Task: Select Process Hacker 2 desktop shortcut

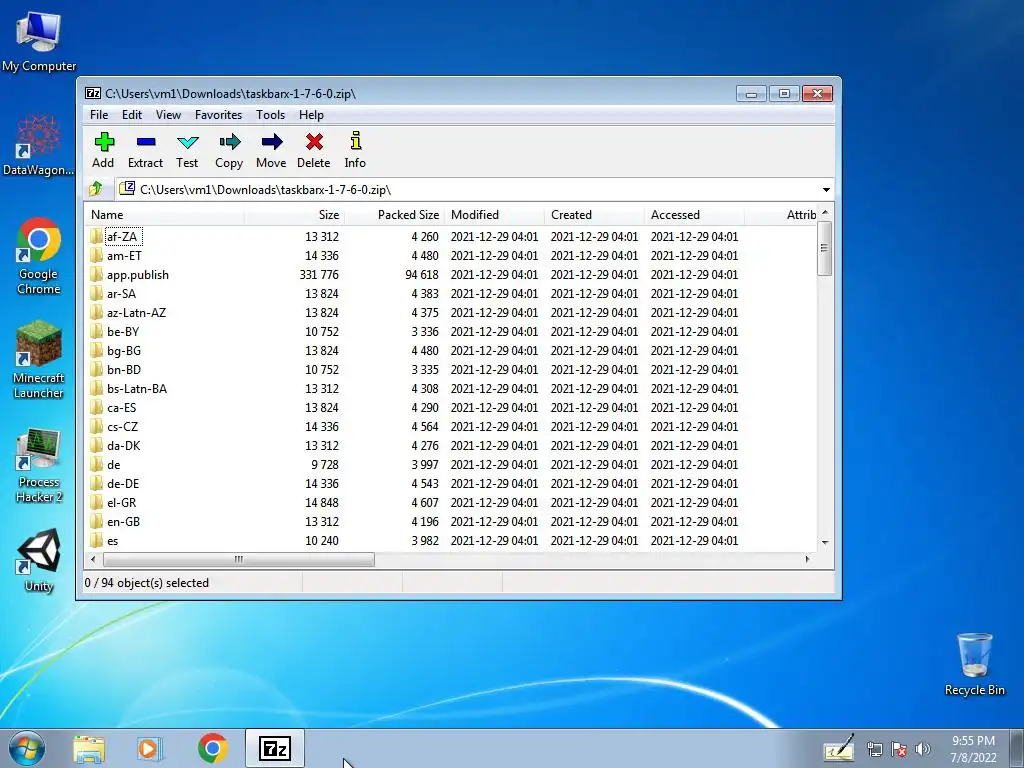Action: [39, 465]
